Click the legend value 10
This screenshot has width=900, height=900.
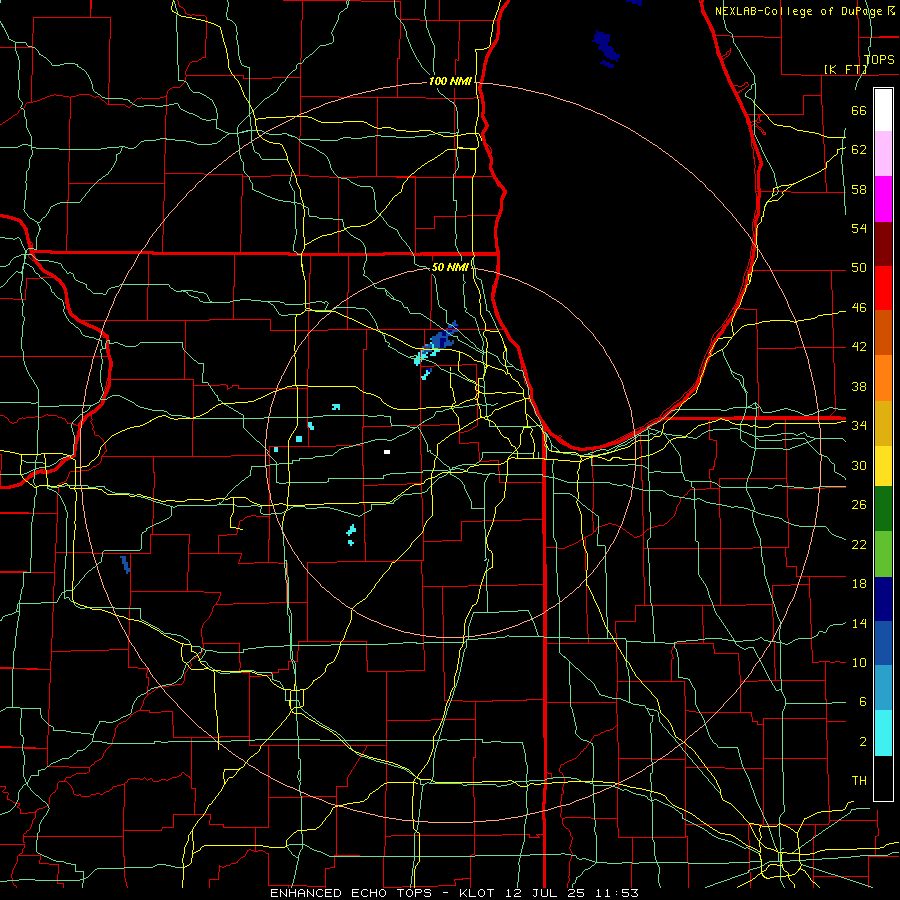pos(859,662)
